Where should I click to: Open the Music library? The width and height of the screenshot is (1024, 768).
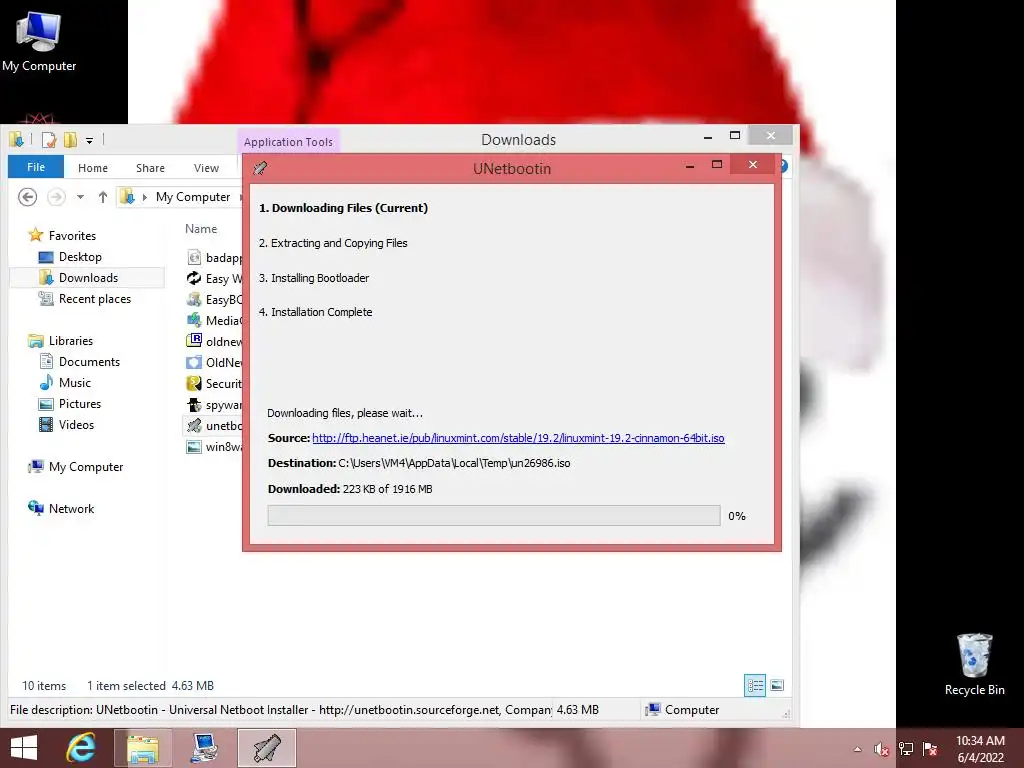click(x=74, y=382)
